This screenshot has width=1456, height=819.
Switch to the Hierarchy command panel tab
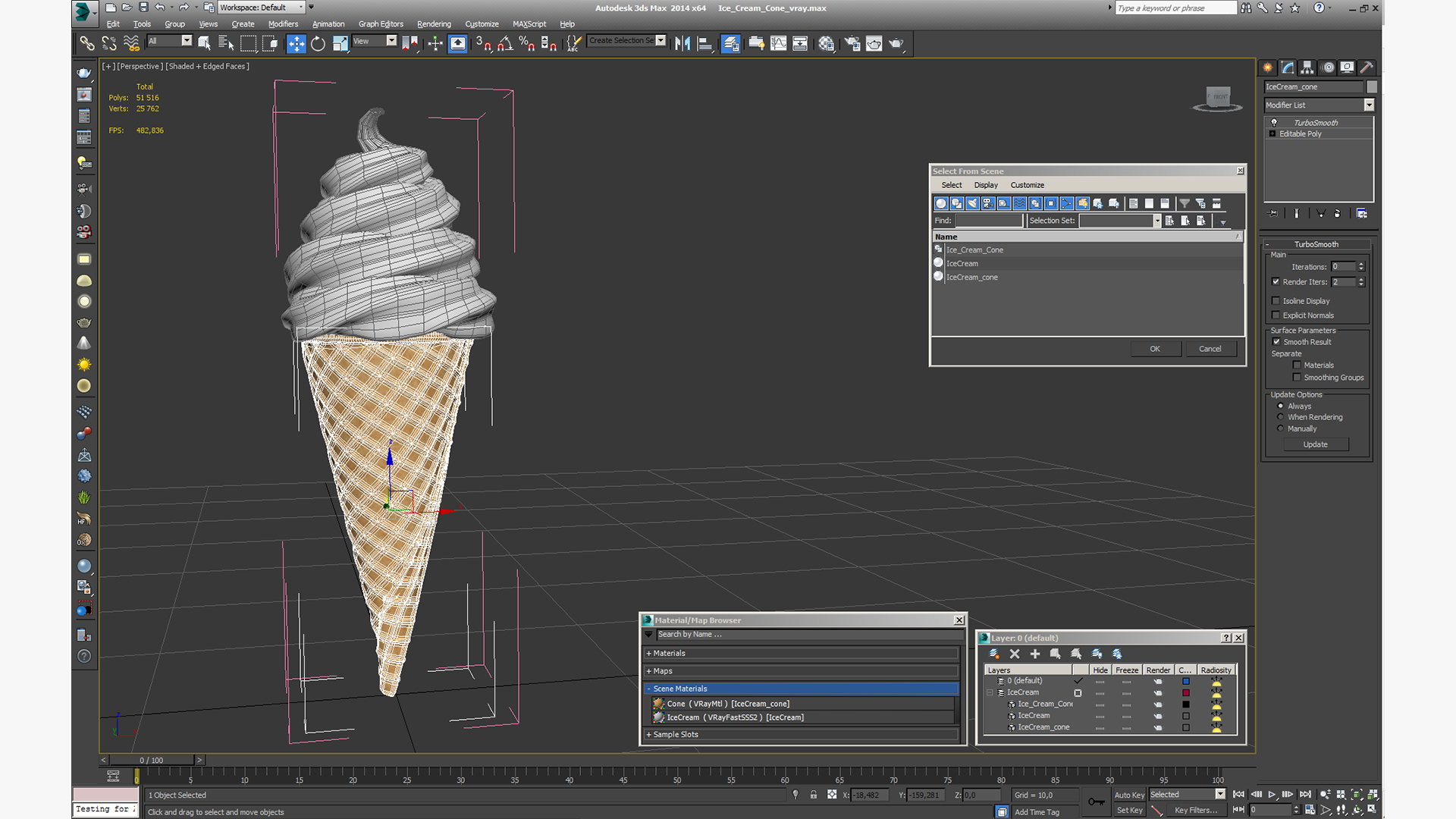click(x=1307, y=67)
